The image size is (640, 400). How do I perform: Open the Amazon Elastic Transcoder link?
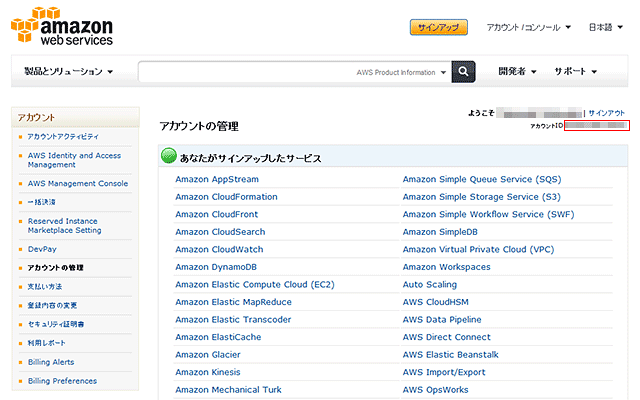[x=233, y=320]
